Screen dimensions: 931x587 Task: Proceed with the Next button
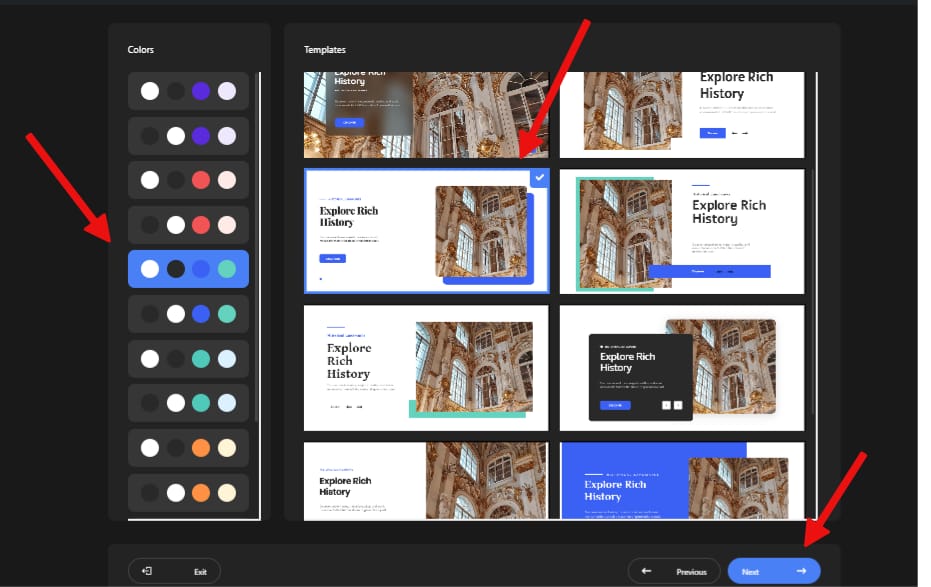point(774,571)
